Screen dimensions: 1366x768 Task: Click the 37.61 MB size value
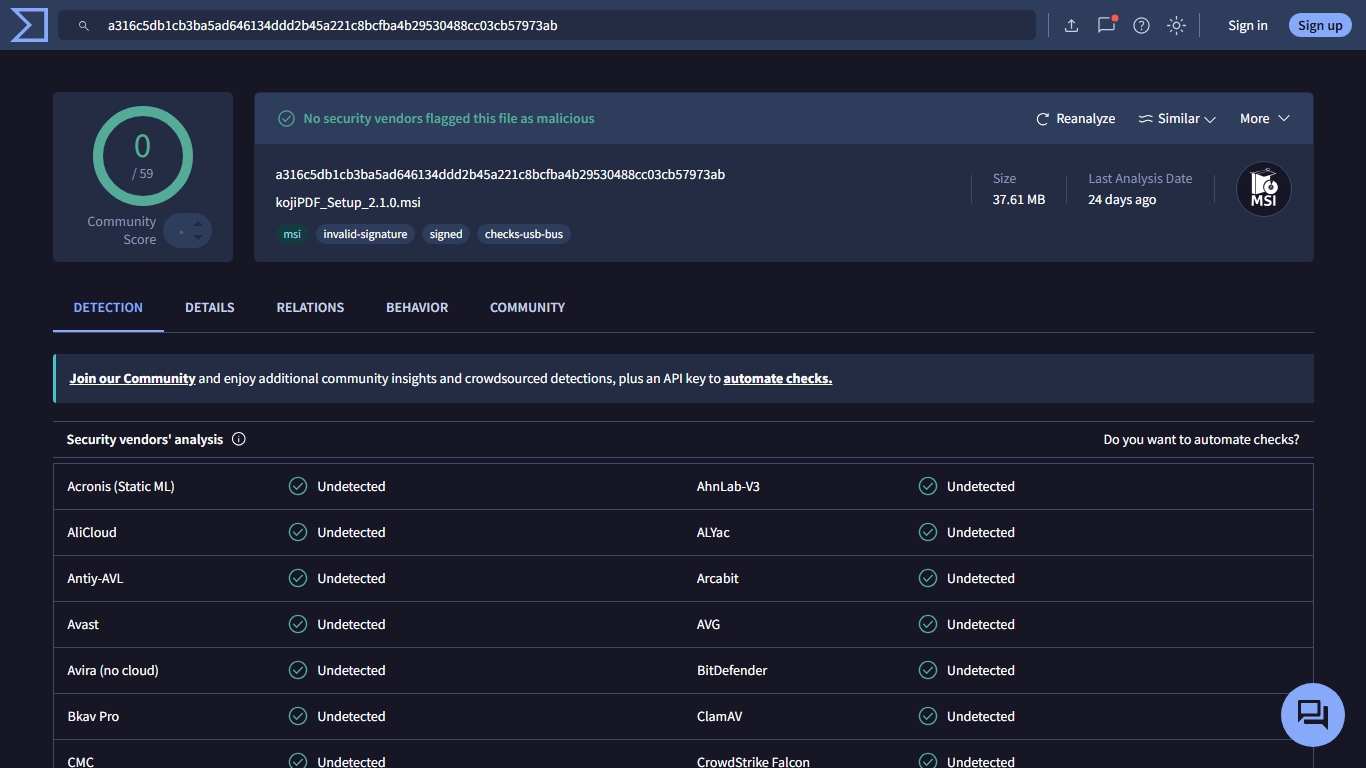tap(1019, 199)
